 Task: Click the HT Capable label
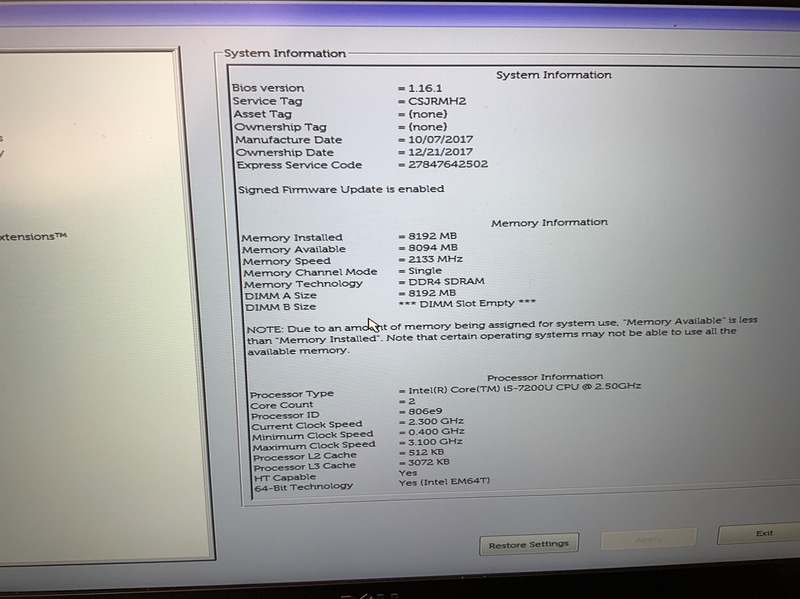pos(285,478)
